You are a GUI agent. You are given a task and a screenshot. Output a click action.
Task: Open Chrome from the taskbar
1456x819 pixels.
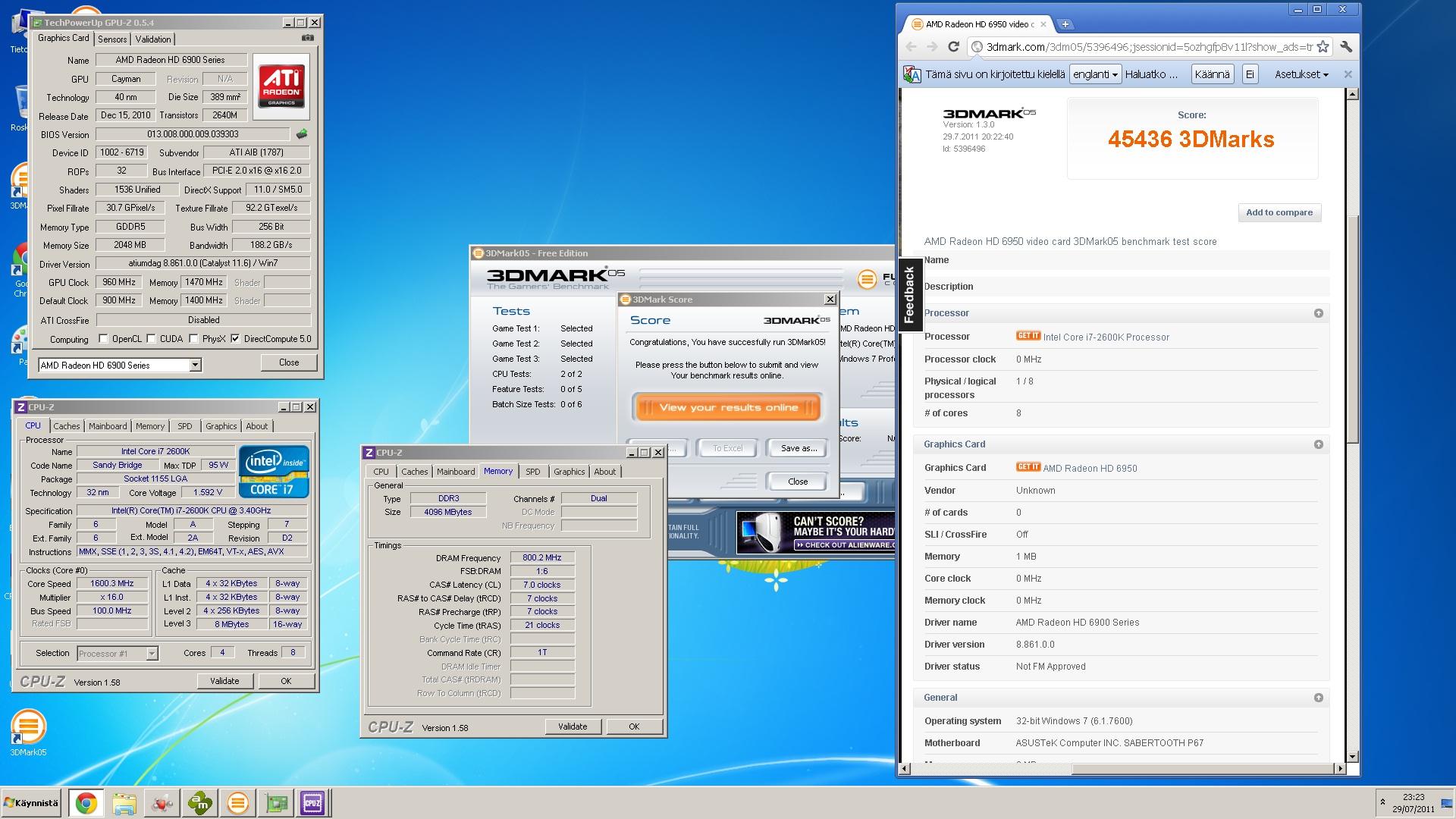click(x=86, y=803)
